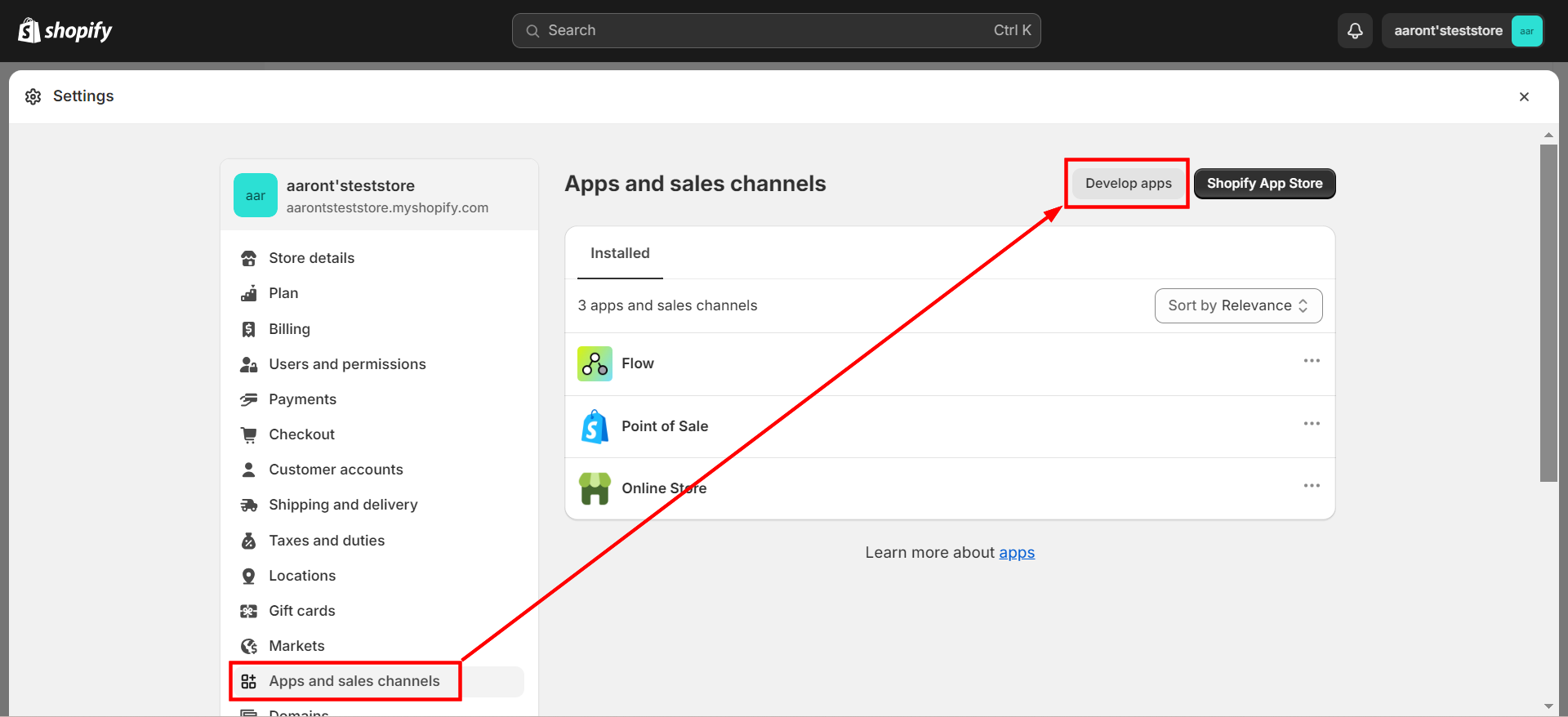Screen dimensions: 1568x717
Task: Click the Settings title text
Action: tap(83, 96)
